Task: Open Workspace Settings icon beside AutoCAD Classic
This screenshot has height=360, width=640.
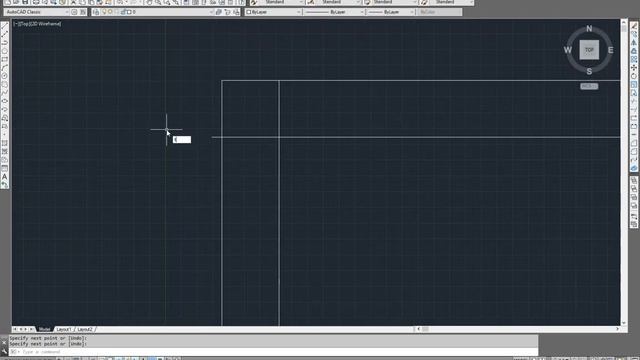Action: pyautogui.click(x=74, y=12)
